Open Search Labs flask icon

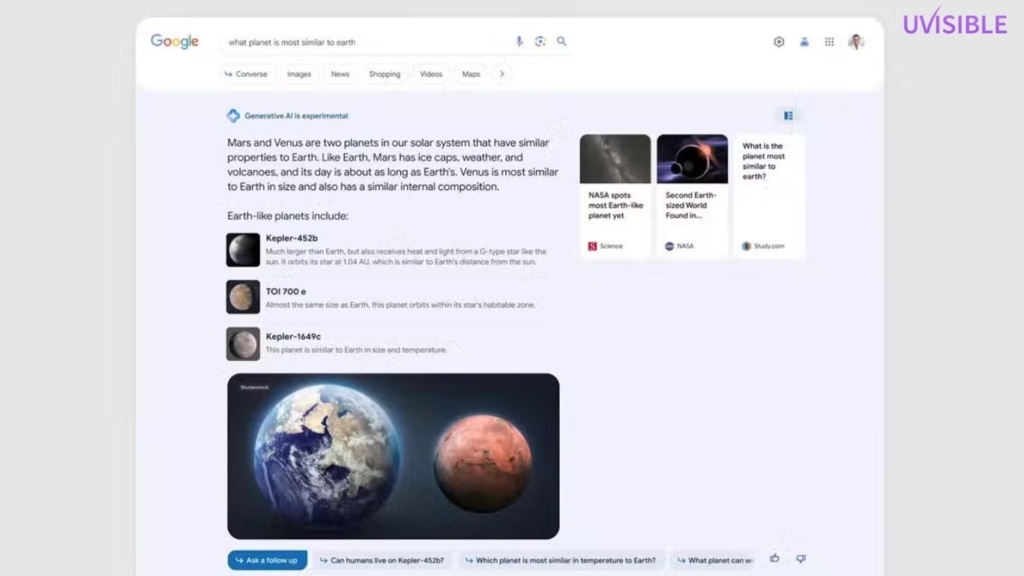(x=804, y=42)
